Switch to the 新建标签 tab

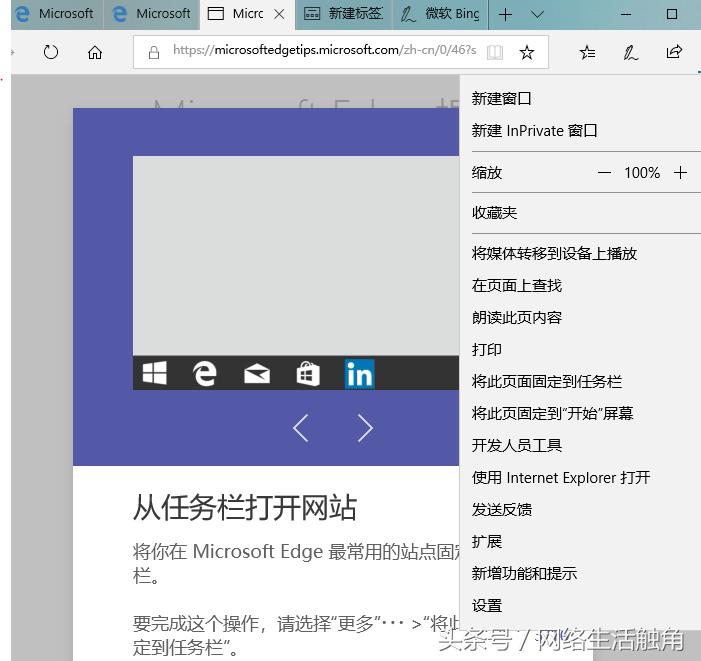click(343, 14)
